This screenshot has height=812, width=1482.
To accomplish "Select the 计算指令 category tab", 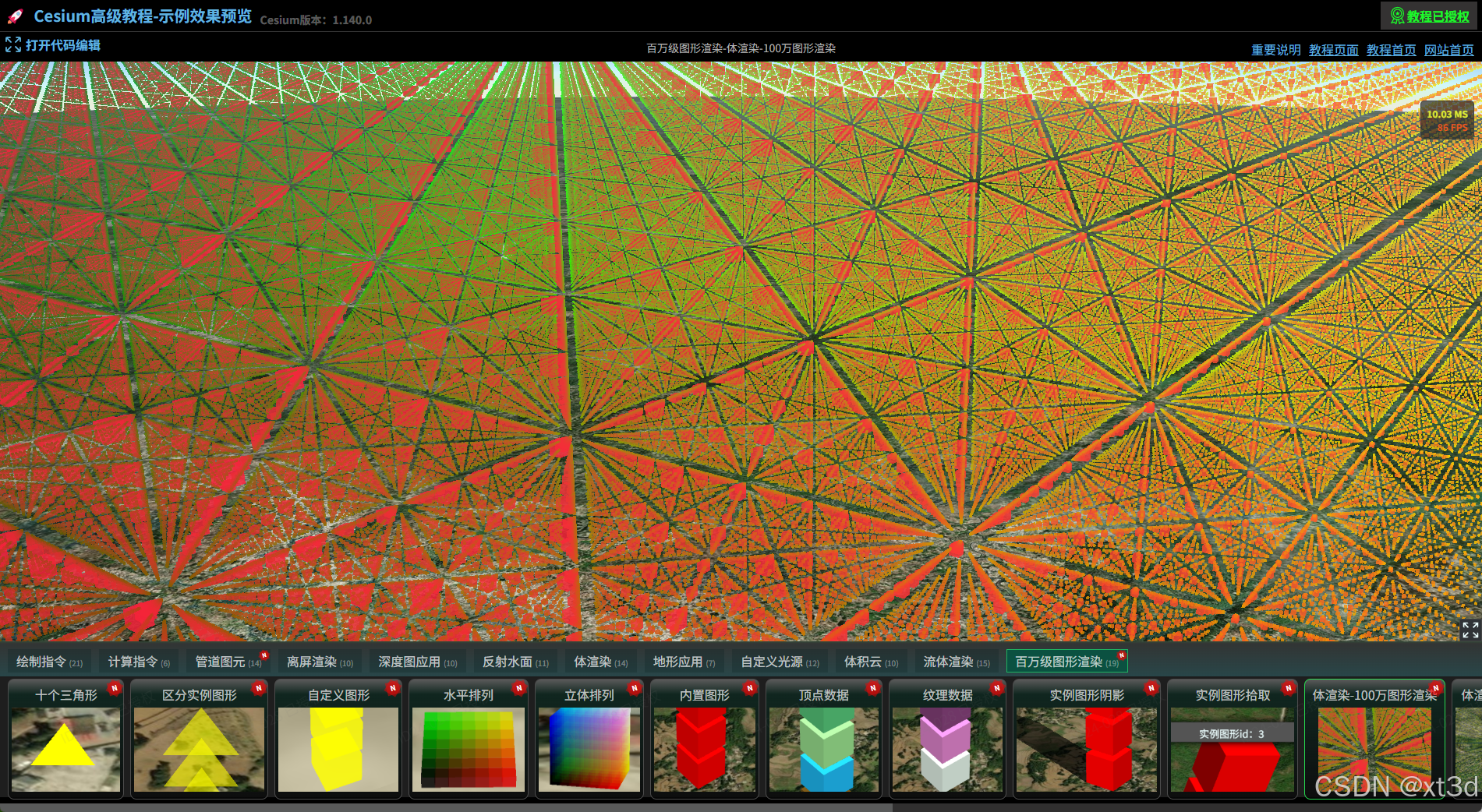I will (x=139, y=662).
